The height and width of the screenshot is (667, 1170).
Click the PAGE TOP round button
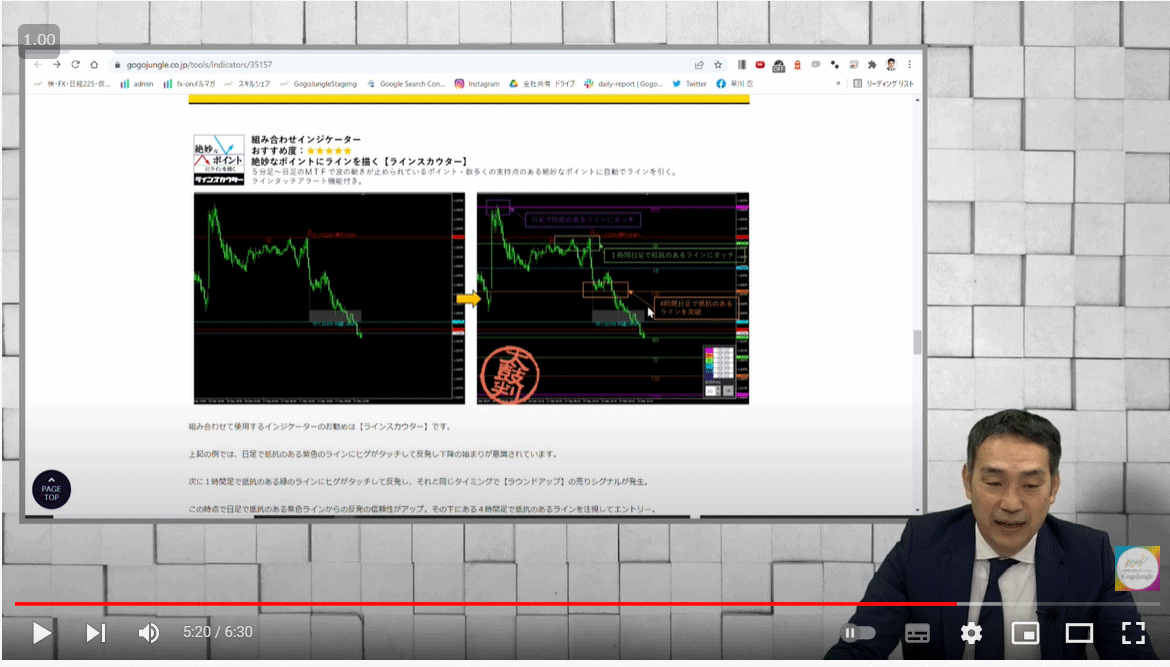[51, 490]
